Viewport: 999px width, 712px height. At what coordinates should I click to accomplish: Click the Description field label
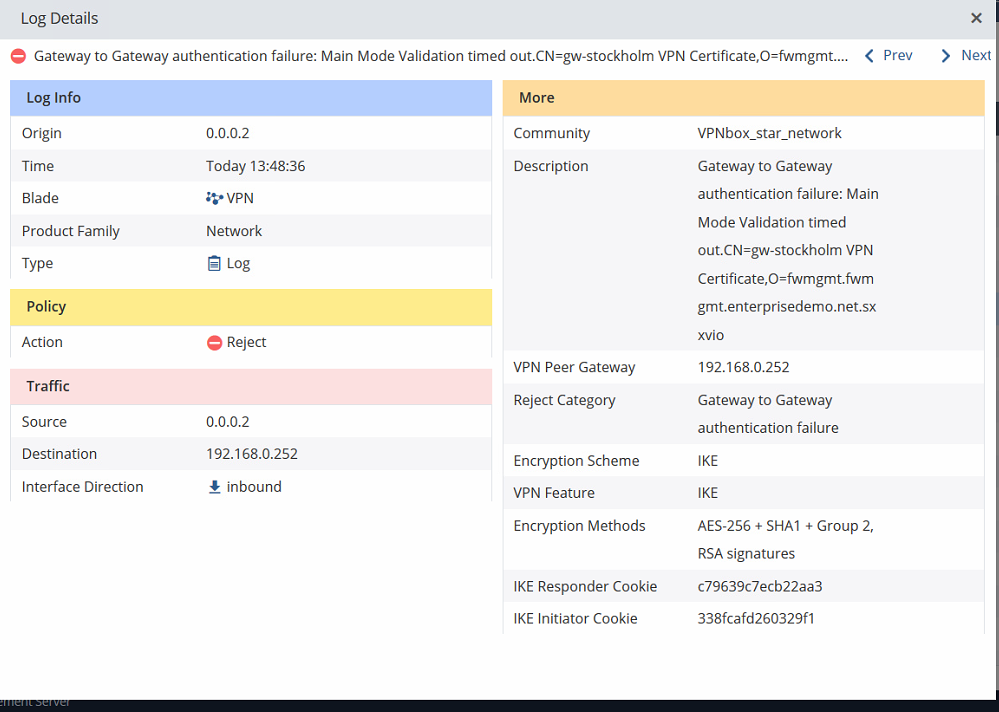pyautogui.click(x=551, y=166)
